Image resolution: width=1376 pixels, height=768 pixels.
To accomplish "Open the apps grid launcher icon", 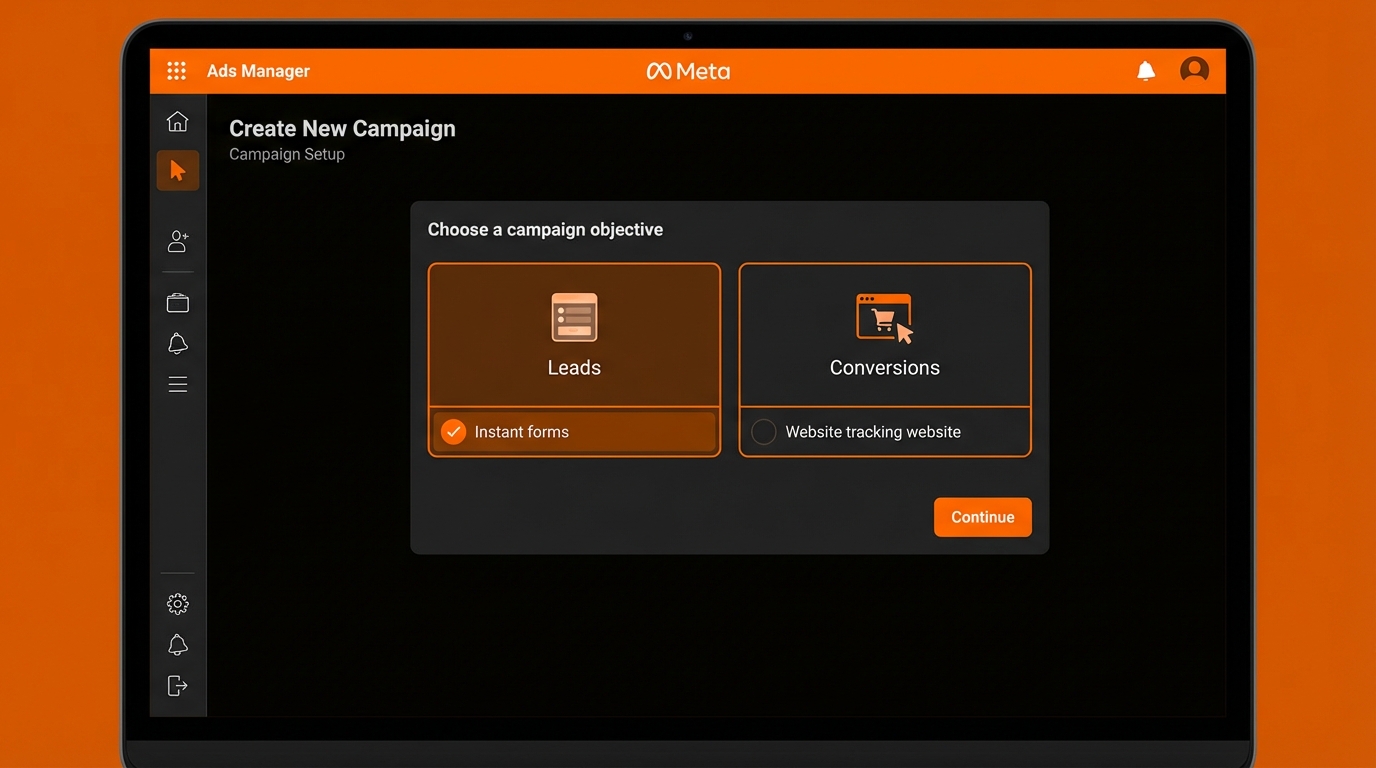I will pyautogui.click(x=177, y=71).
